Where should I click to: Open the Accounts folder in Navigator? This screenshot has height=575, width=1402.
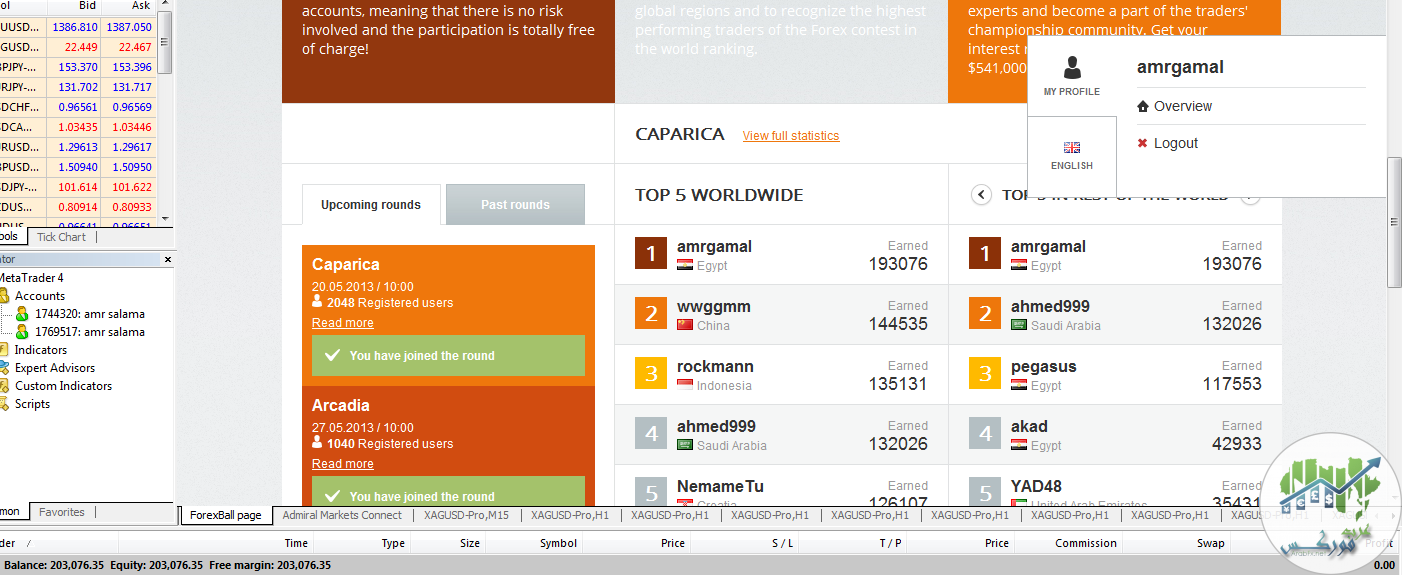click(x=39, y=296)
